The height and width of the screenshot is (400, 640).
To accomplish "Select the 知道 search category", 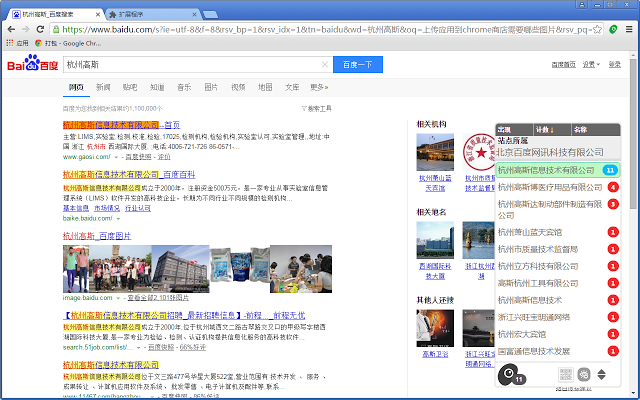I will coord(157,87).
